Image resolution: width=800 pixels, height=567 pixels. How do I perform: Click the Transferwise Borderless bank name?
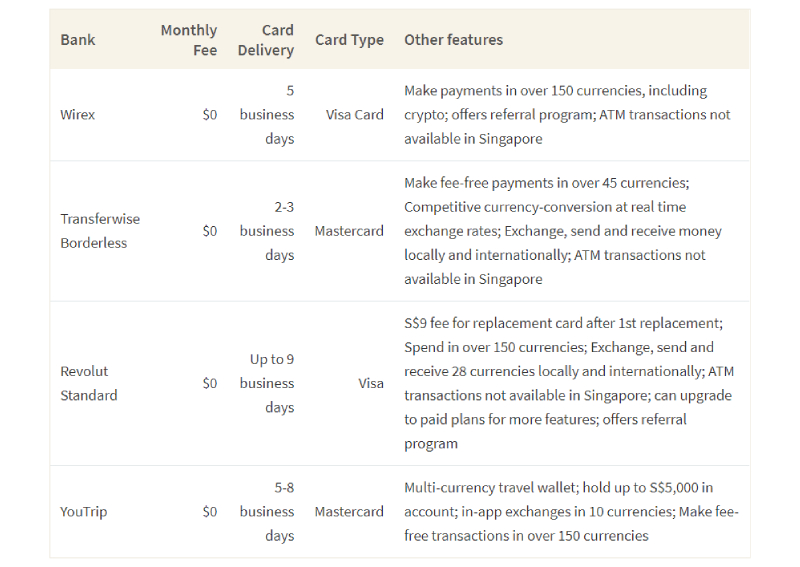pyautogui.click(x=100, y=231)
